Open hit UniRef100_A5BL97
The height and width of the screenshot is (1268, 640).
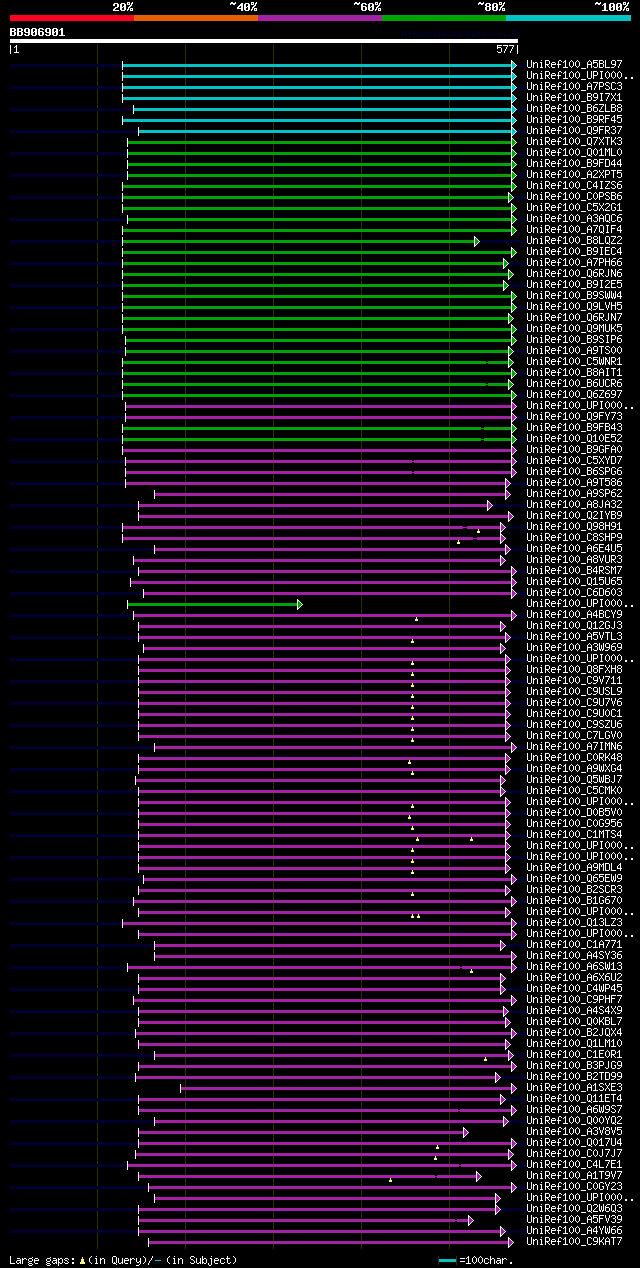pos(574,65)
